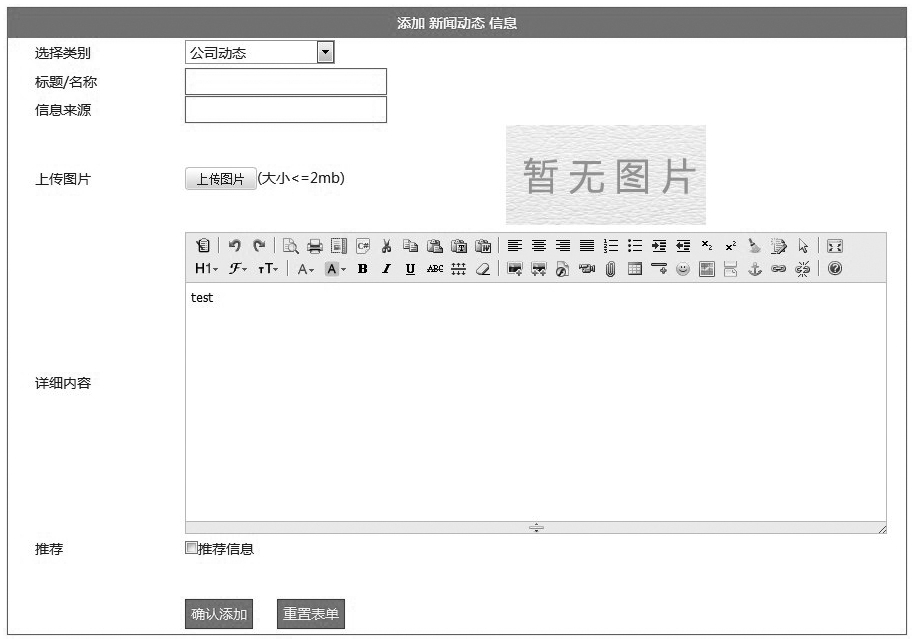Insert a single image into editor
Viewport: 913px width, 643px height.
point(515,268)
